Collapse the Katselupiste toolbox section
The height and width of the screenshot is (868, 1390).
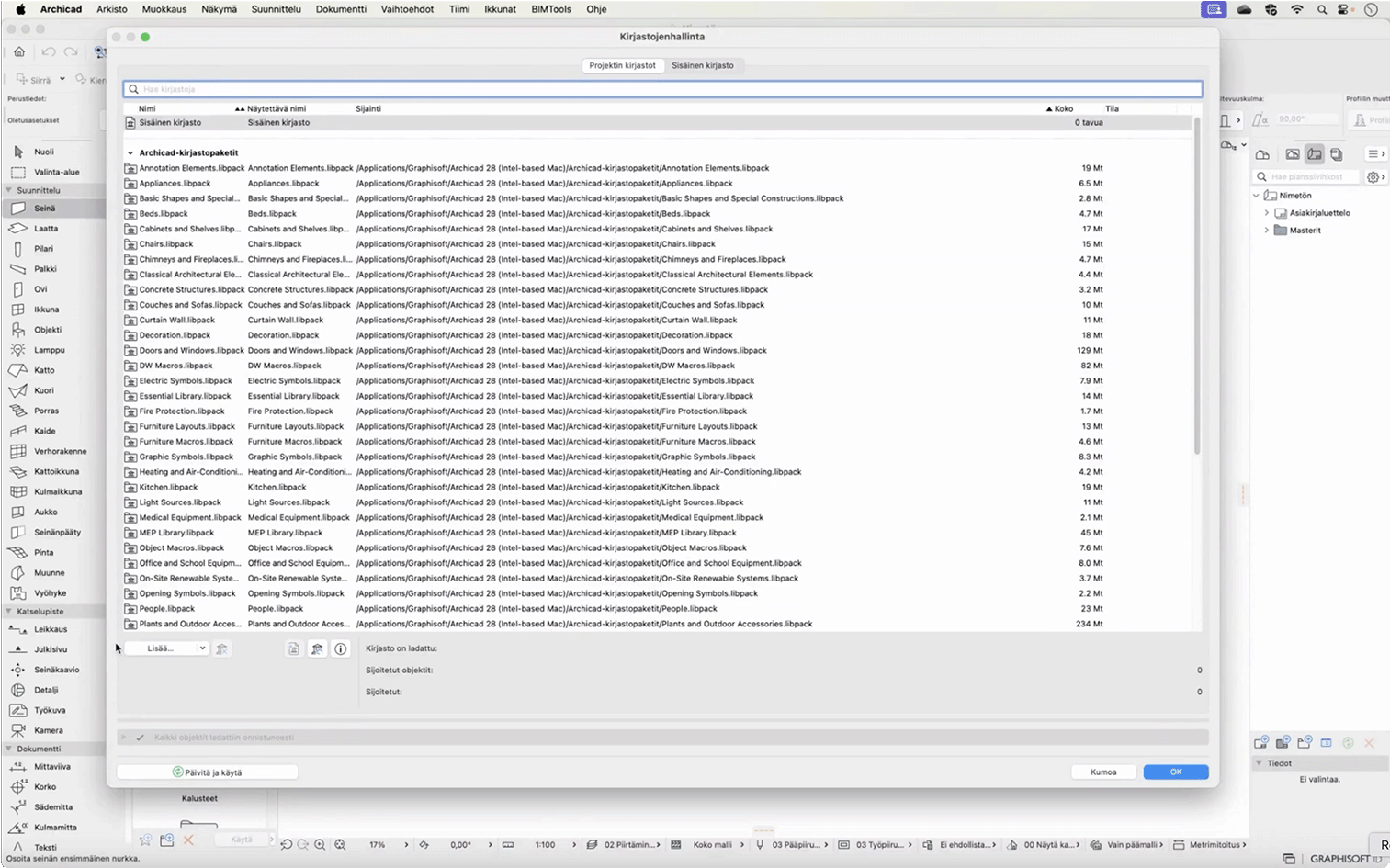9,611
